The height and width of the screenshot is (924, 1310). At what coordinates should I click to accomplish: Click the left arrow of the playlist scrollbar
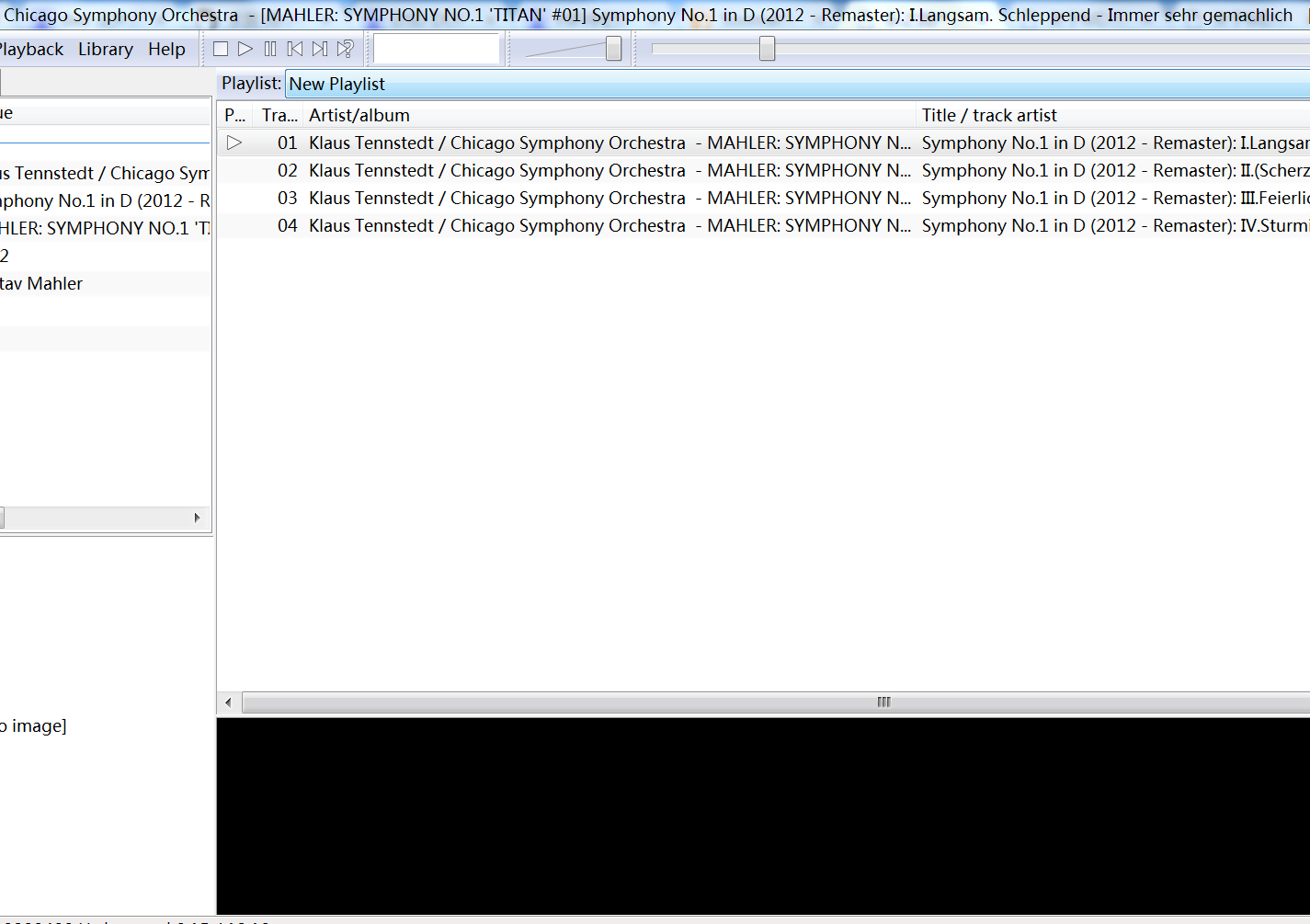click(x=227, y=702)
